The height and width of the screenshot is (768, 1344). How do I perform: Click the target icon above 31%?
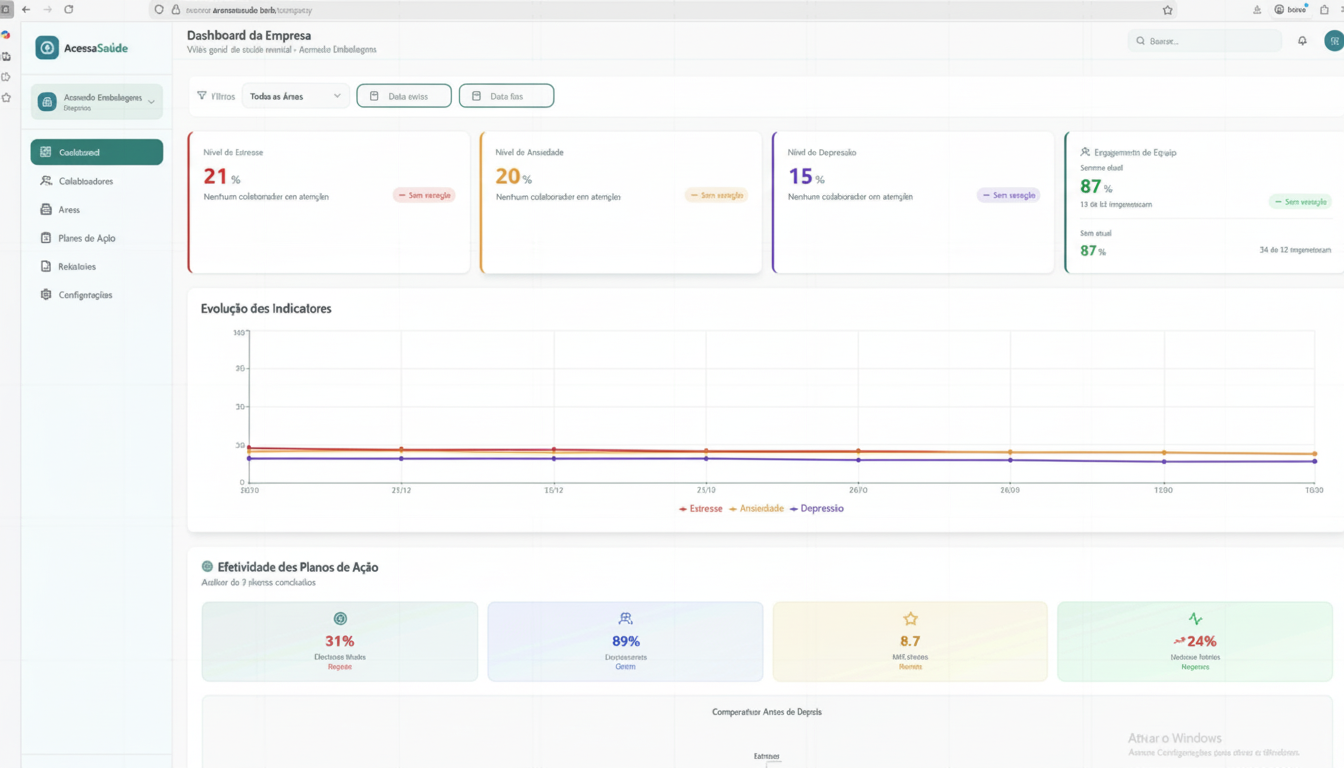340,619
